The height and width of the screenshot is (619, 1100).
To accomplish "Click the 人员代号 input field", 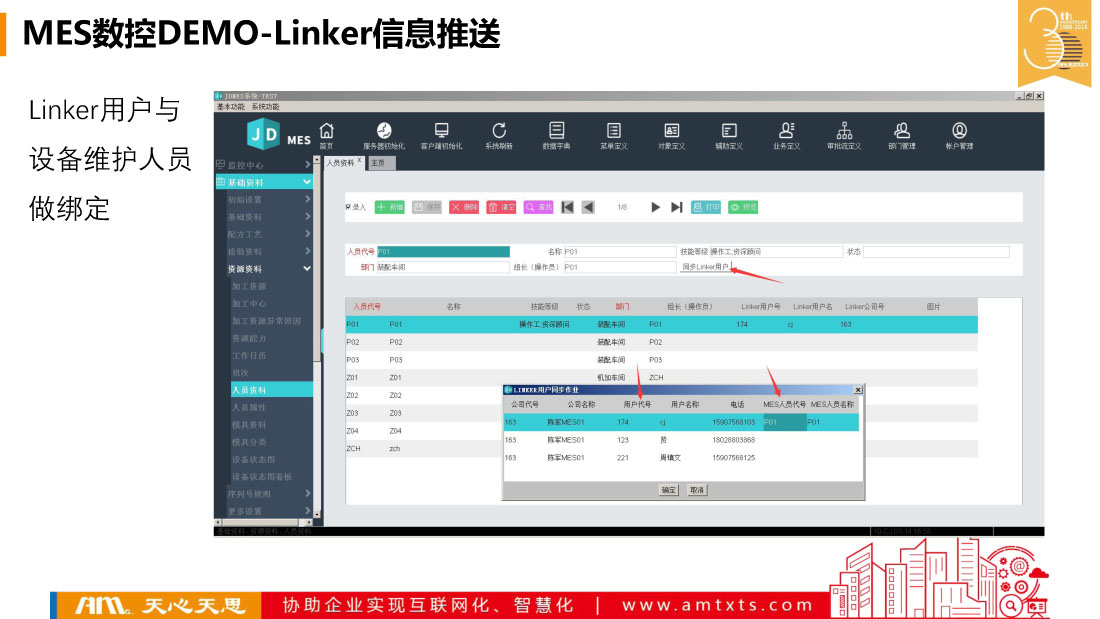I will tap(442, 252).
